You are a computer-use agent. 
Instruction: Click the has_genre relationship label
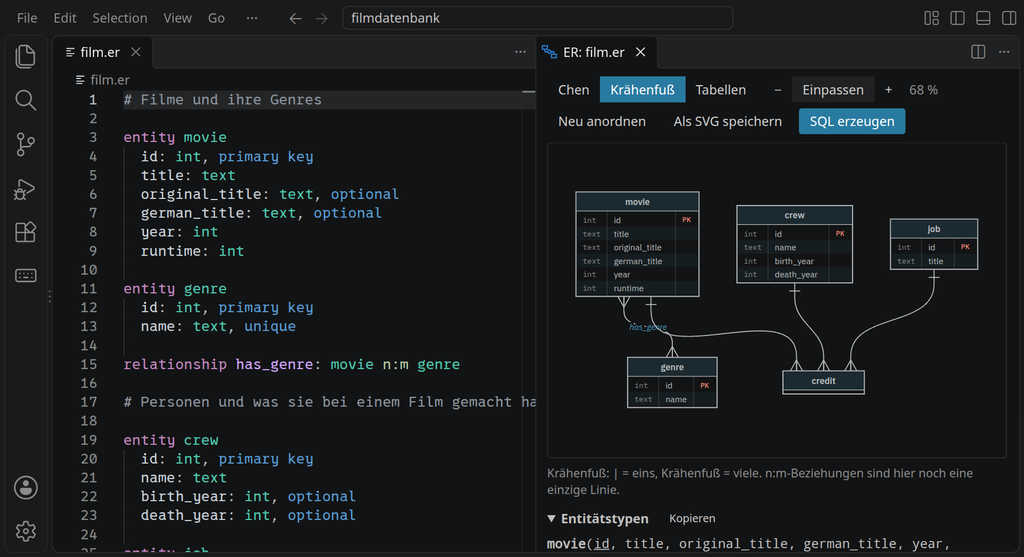648,327
